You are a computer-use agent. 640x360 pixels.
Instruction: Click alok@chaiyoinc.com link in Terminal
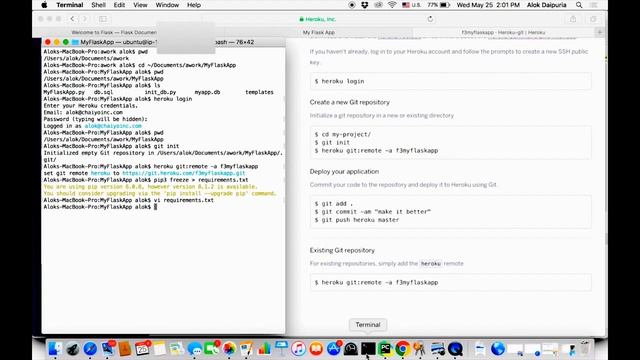[113, 126]
